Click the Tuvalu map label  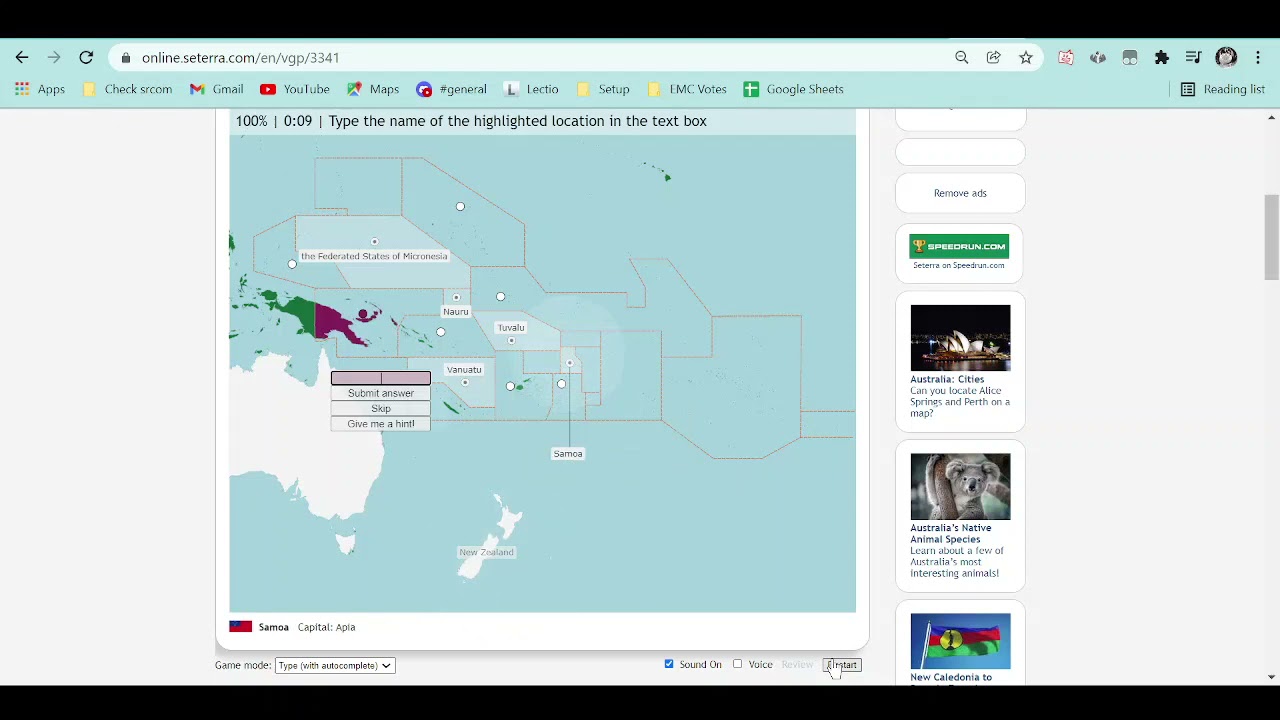(511, 327)
